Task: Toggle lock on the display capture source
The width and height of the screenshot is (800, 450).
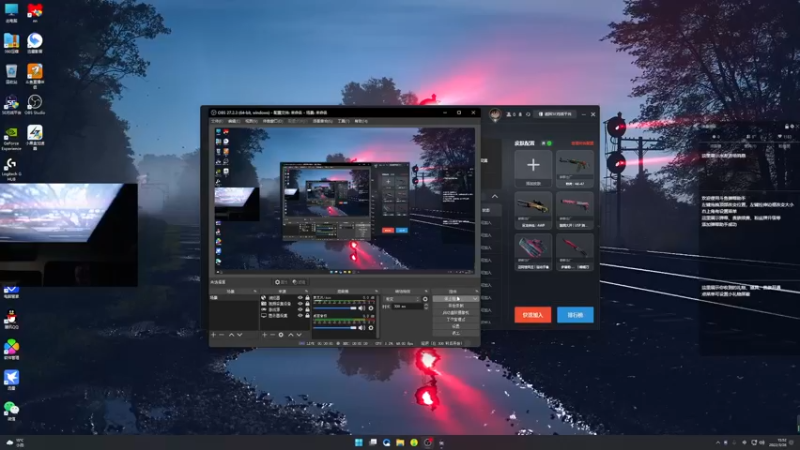Action: pos(307,316)
